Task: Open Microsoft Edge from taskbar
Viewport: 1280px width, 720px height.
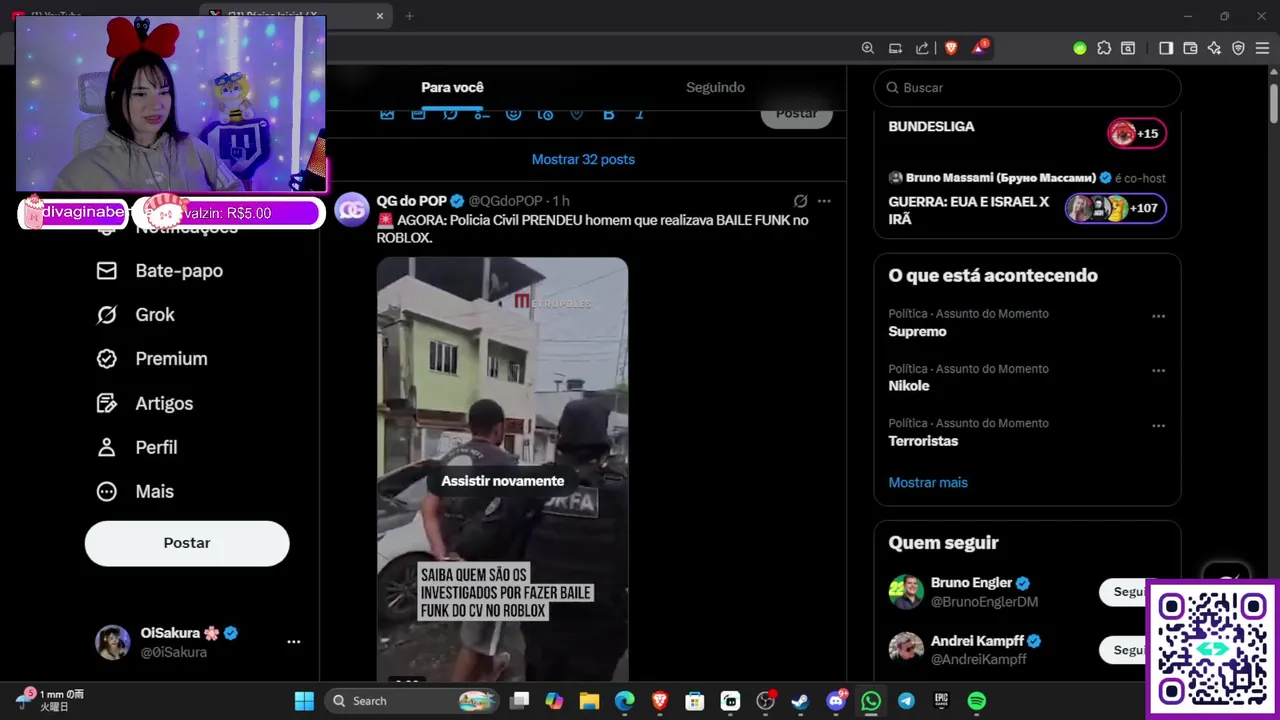Action: (x=624, y=701)
